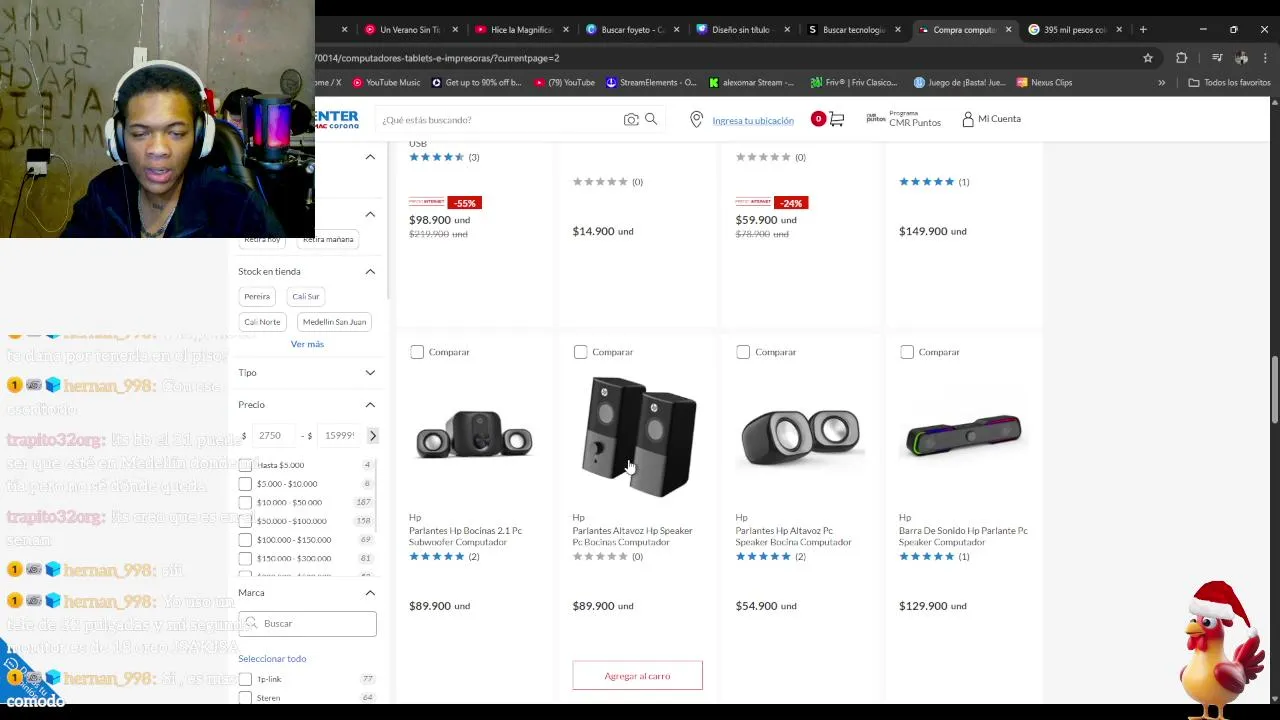Select Cali Sur store chip
This screenshot has height=720, width=1280.
pyautogui.click(x=306, y=297)
